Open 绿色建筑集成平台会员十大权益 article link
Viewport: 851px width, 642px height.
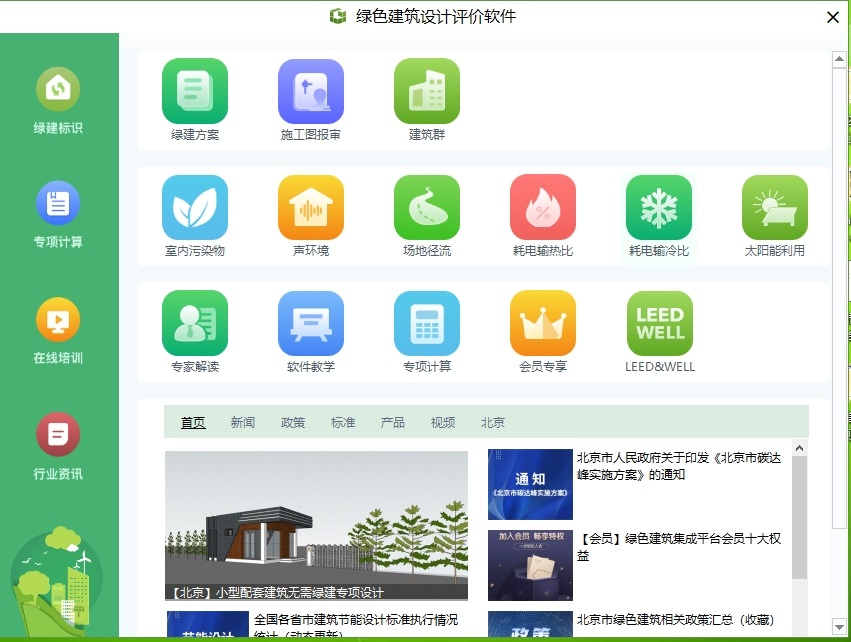[678, 546]
